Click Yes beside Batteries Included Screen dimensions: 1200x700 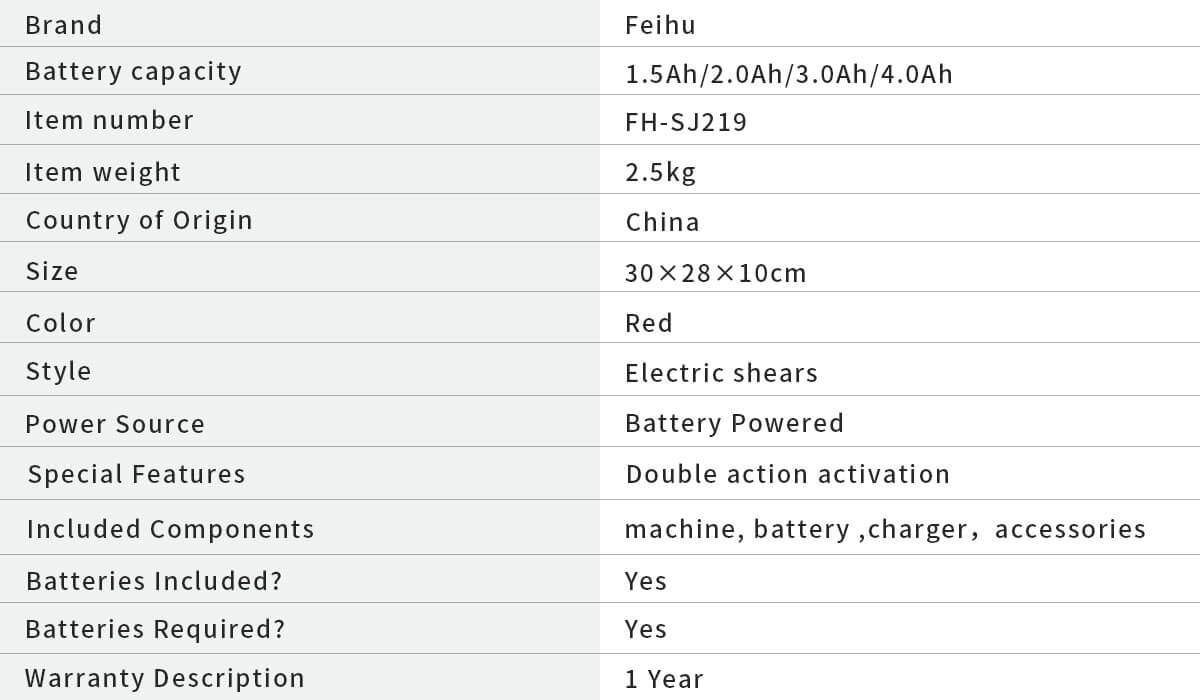pos(646,581)
